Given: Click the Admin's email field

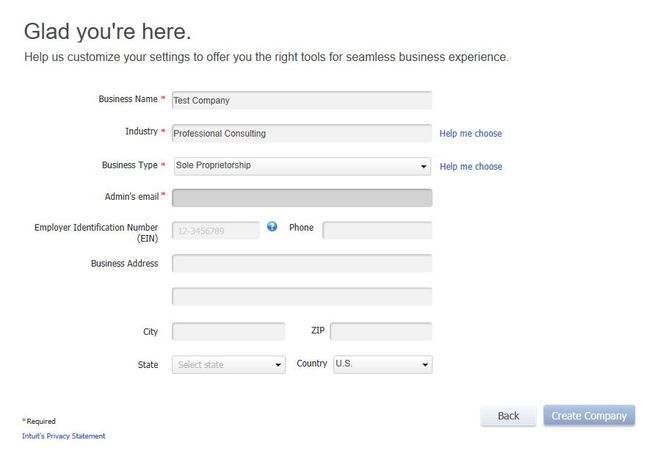Looking at the screenshot, I should [x=301, y=198].
